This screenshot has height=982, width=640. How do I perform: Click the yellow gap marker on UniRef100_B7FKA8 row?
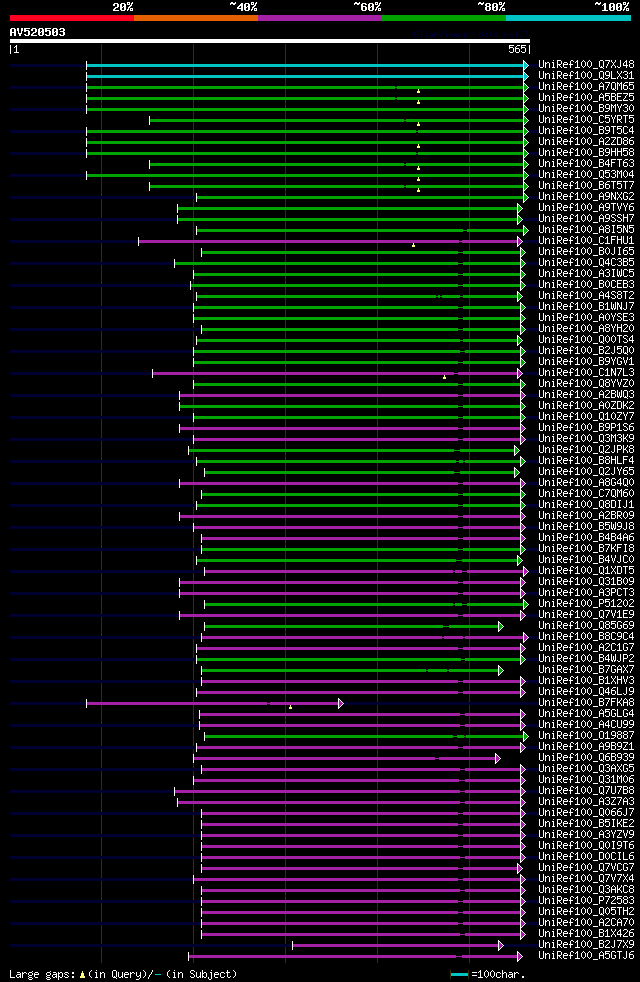[x=291, y=708]
